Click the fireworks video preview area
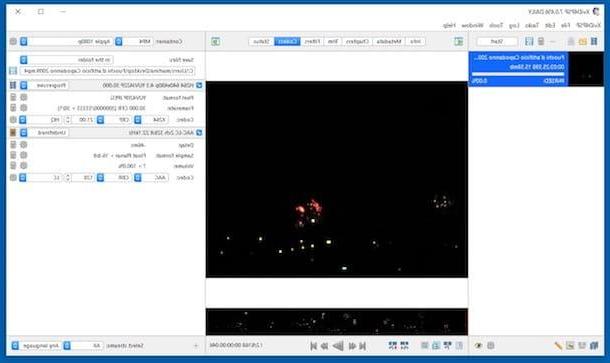This screenshot has width=610, height=363. pos(337,179)
